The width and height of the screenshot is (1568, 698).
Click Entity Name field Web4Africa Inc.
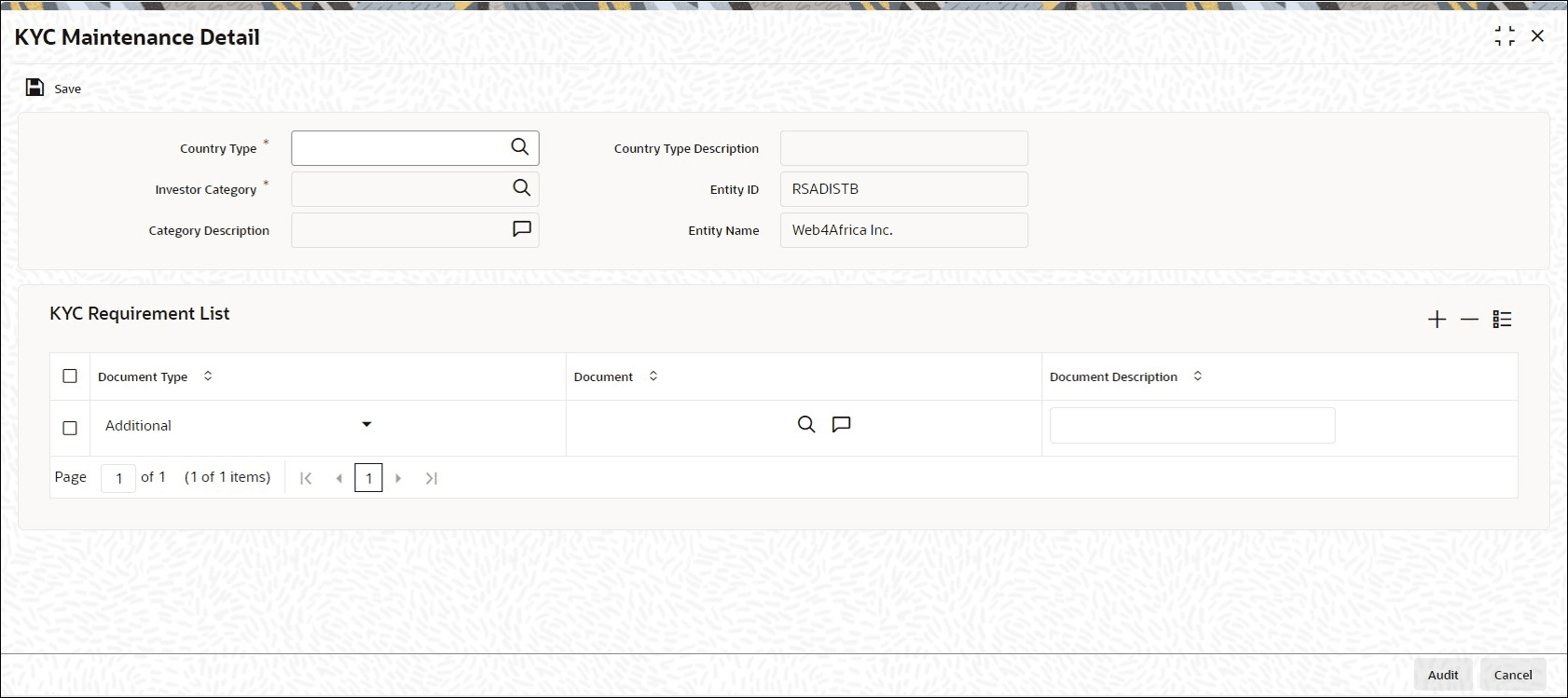[904, 230]
